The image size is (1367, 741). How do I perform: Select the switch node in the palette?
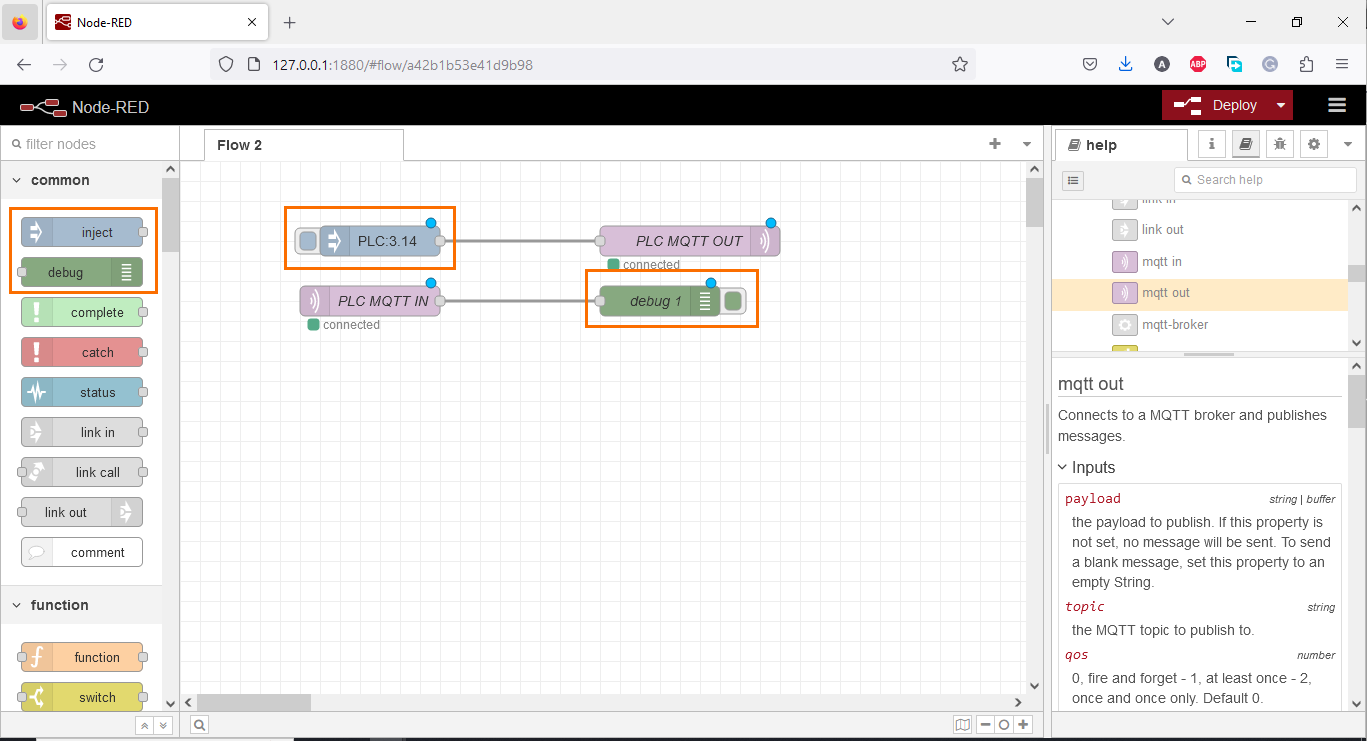tap(82, 697)
